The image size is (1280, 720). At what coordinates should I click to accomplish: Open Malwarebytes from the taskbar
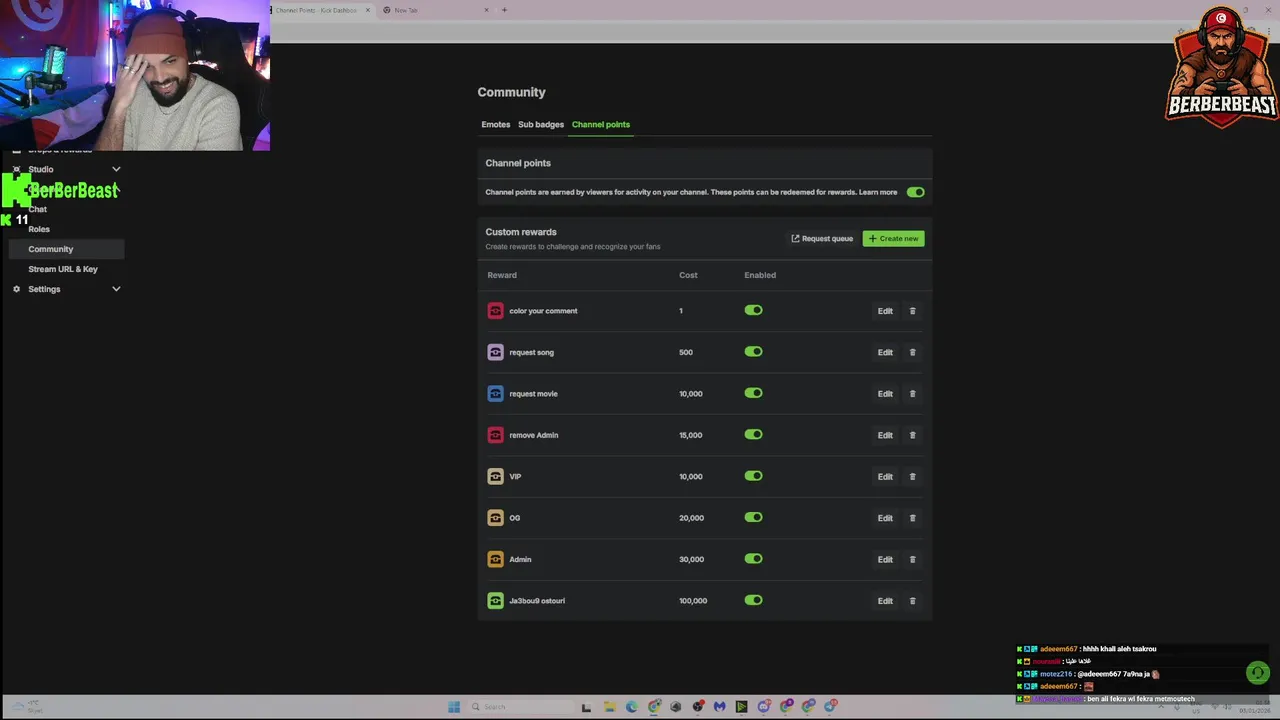719,707
